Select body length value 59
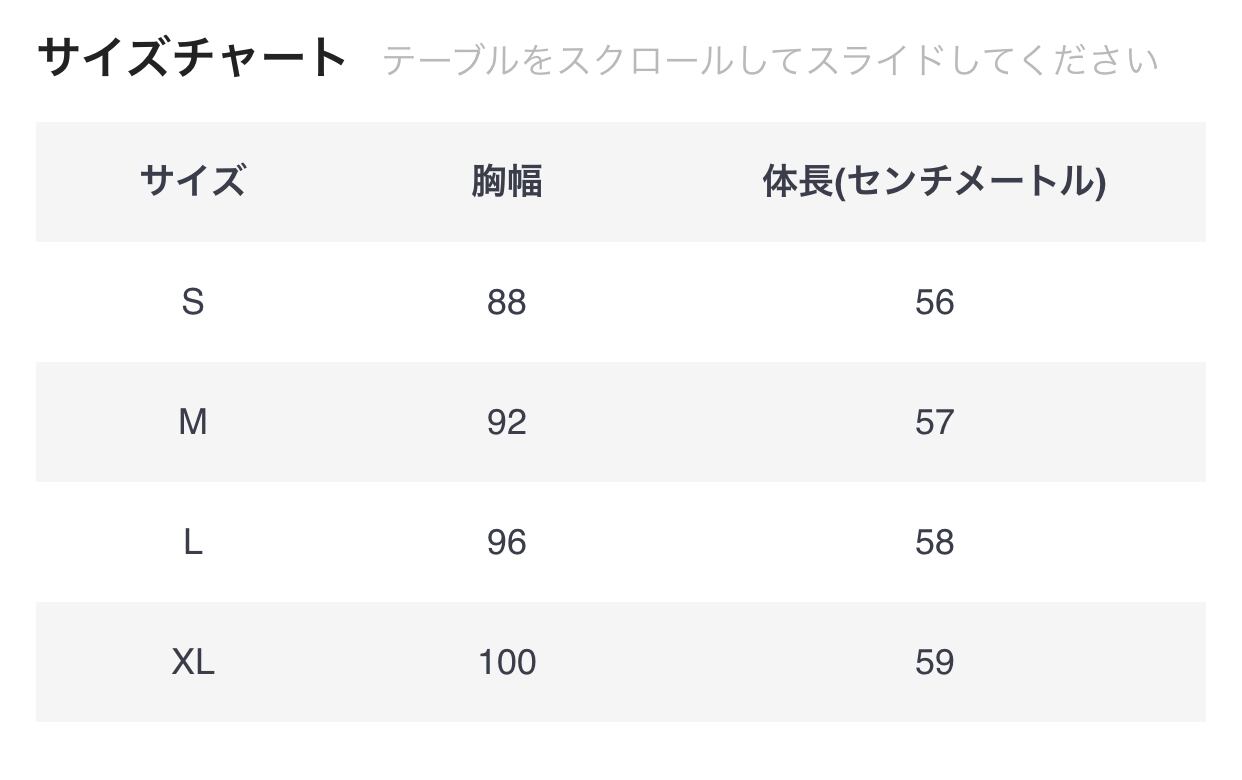The image size is (1242, 780). (x=934, y=662)
